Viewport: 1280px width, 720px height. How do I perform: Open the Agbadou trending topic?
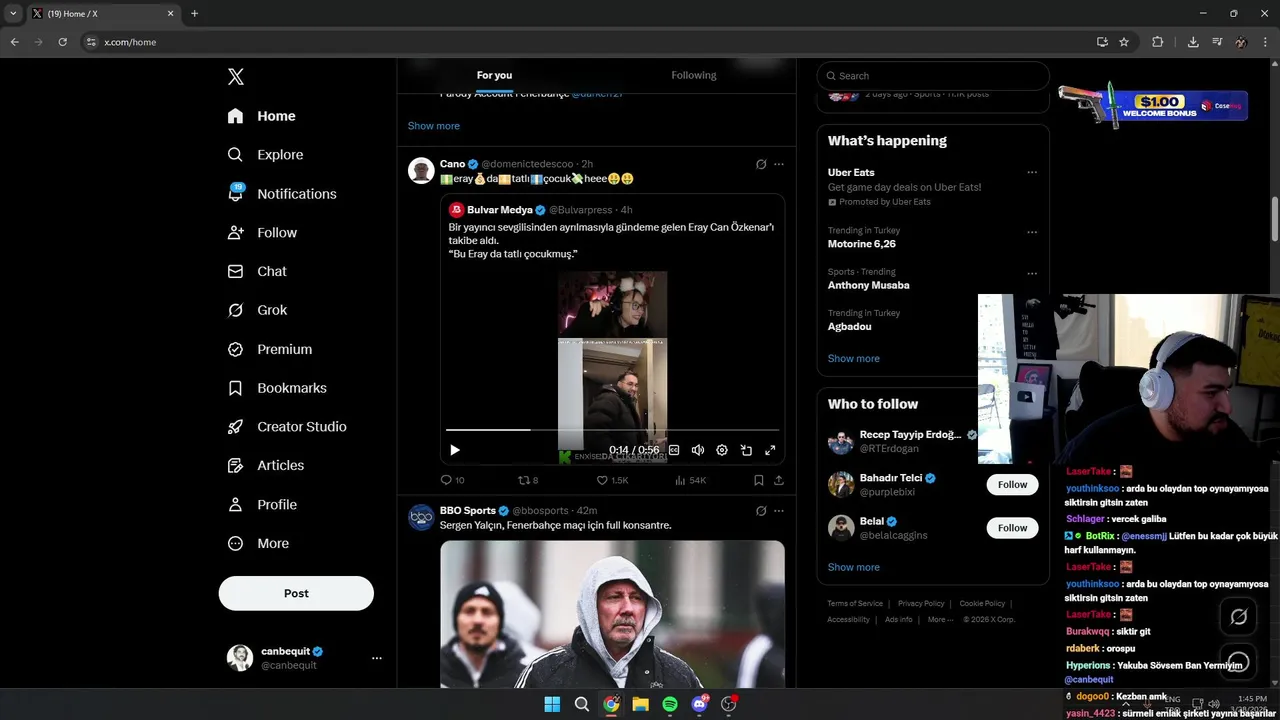[x=849, y=327]
